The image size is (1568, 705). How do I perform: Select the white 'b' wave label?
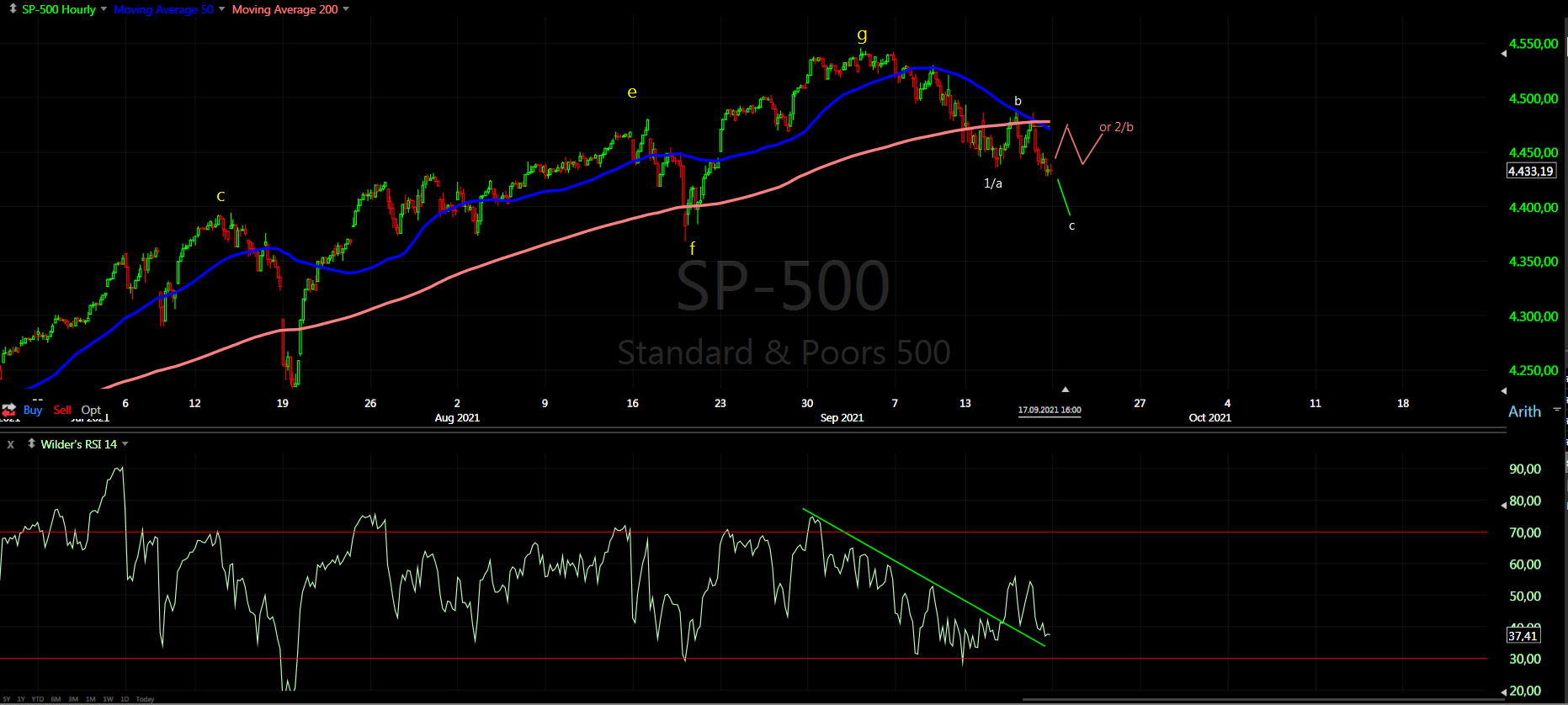click(x=1018, y=101)
